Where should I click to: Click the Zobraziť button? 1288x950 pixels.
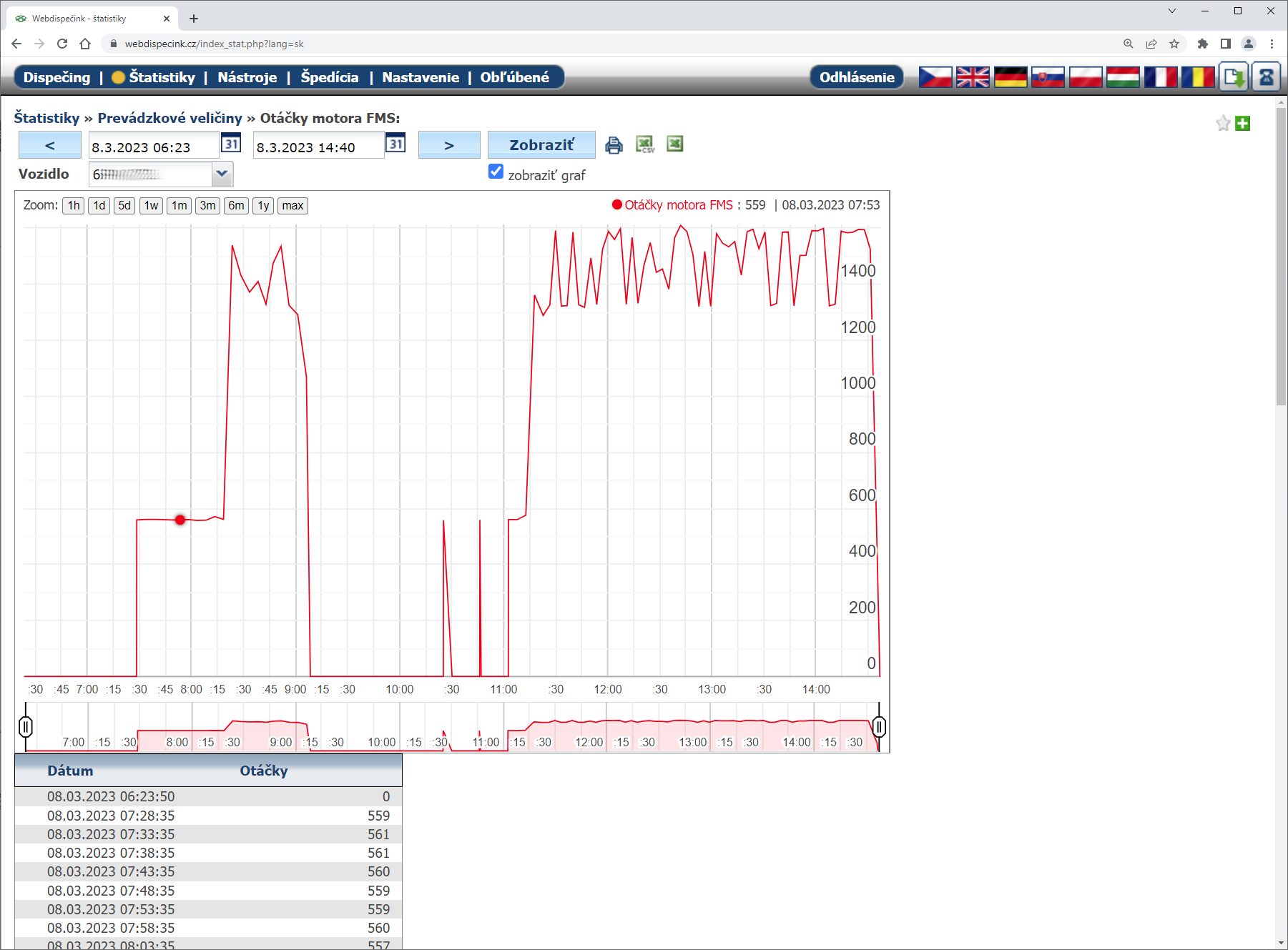(541, 145)
